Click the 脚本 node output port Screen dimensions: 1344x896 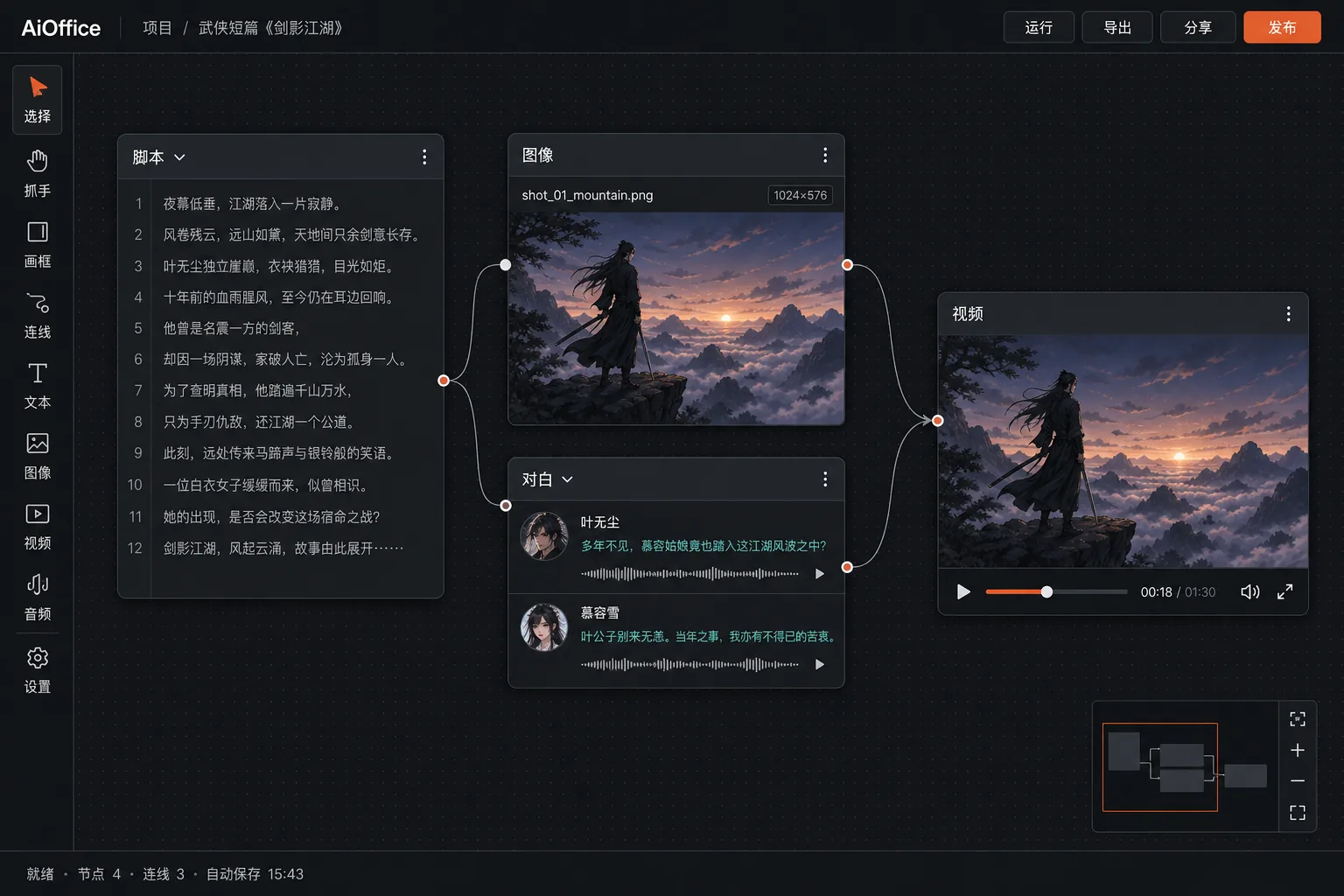coord(444,380)
